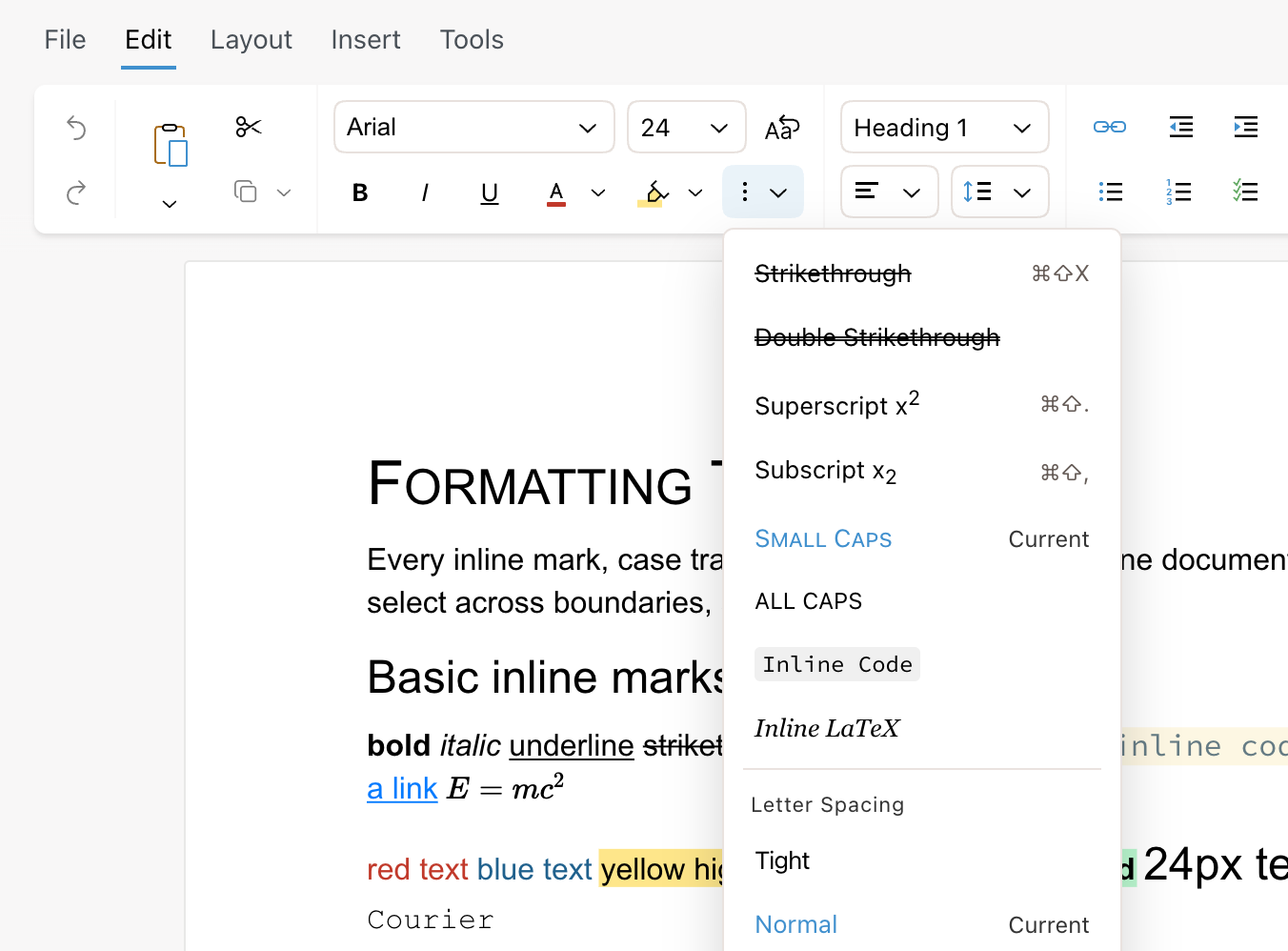Select Strikethrough from the menu
The image size is (1288, 951).
coord(922,273)
